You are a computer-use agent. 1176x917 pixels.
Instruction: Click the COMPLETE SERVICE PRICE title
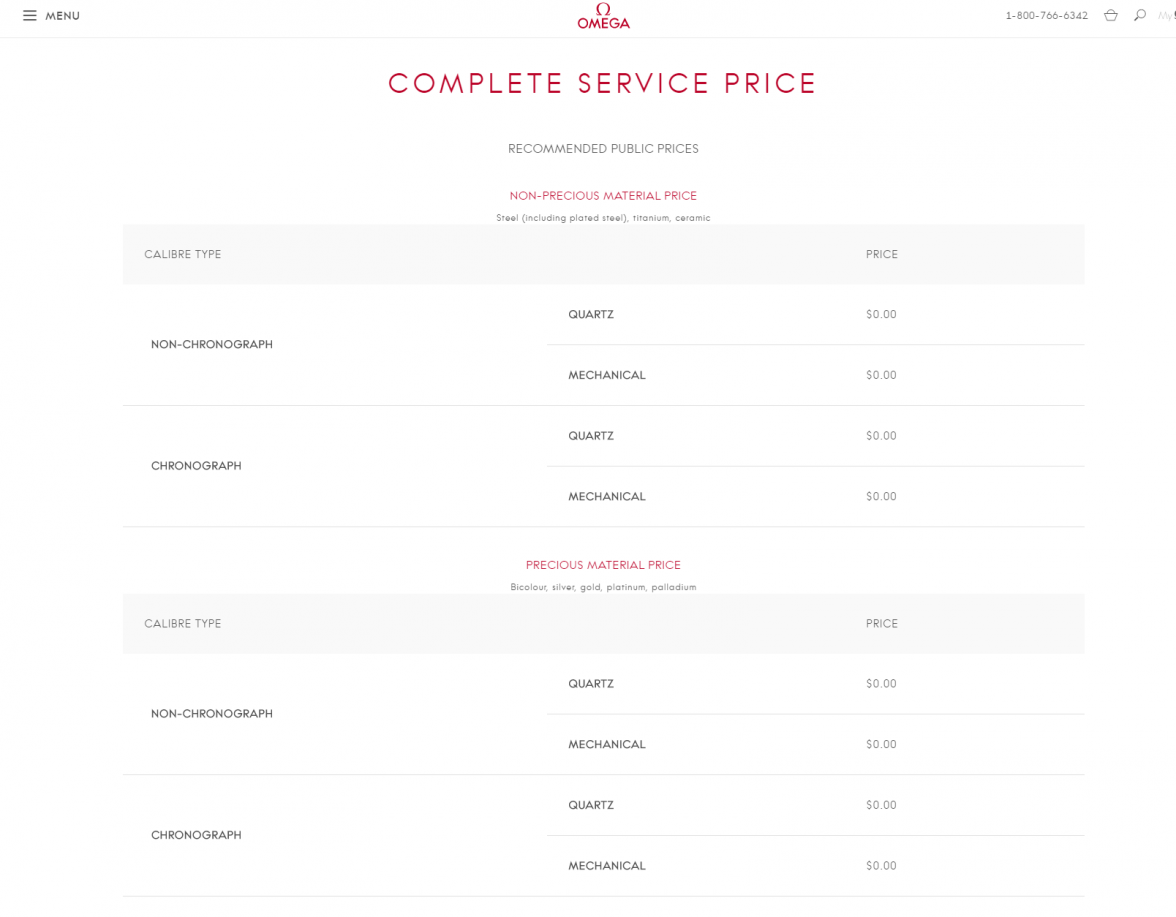click(603, 83)
